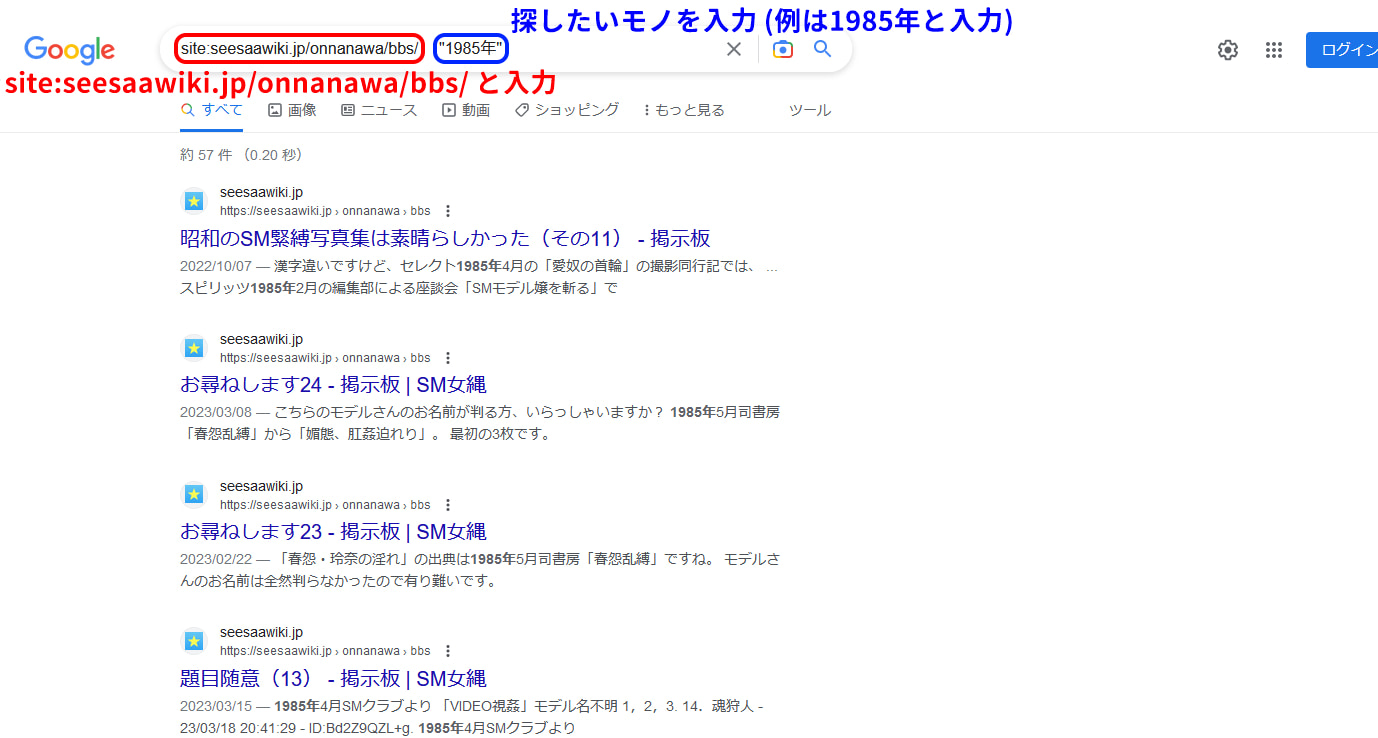Click the URL breadcrumb above お尋ねします24 result

tap(325, 358)
